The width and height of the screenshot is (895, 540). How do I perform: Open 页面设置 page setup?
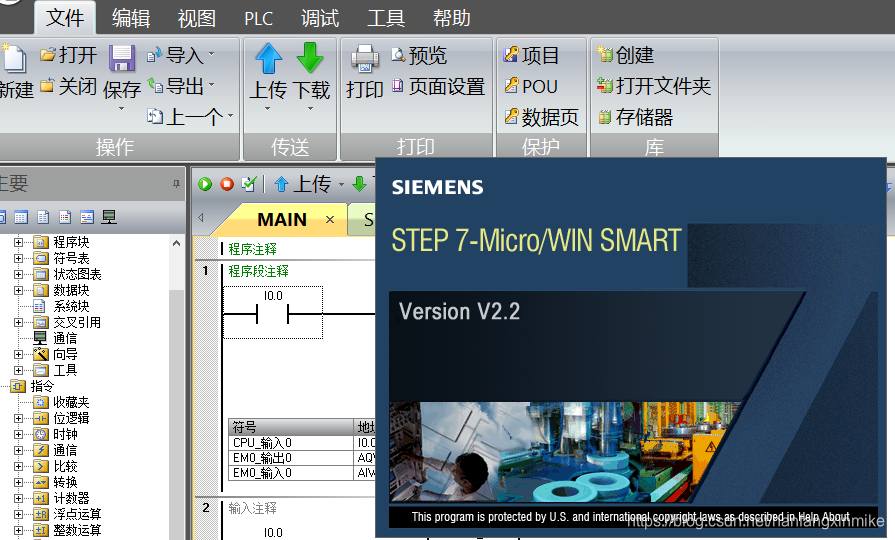coord(438,87)
